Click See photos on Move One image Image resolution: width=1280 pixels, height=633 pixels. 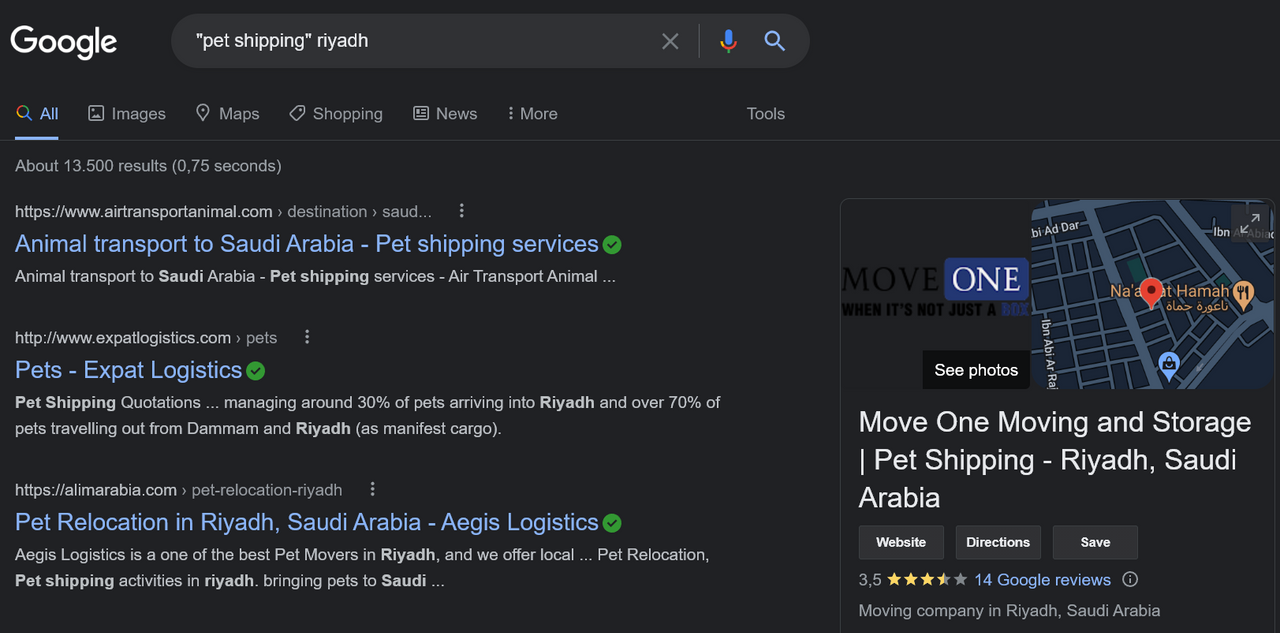976,370
